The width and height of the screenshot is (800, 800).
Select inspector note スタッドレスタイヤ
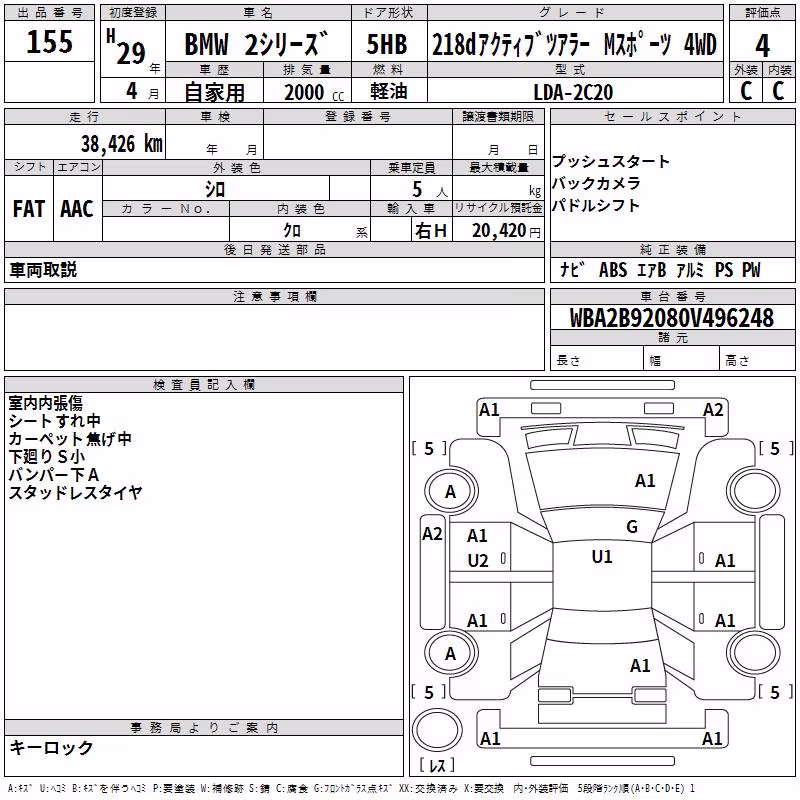[75, 492]
